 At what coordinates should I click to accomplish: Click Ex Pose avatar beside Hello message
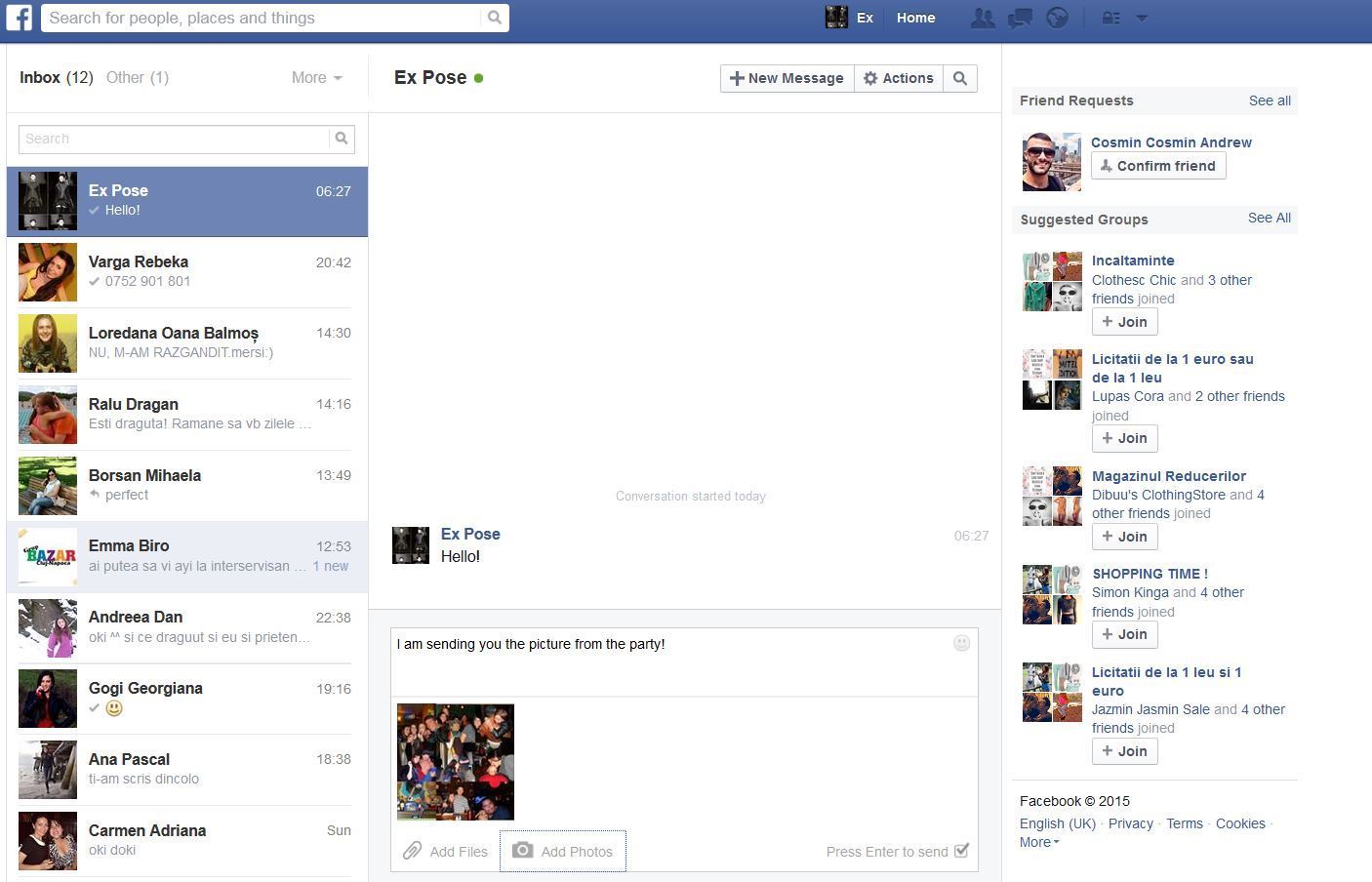411,545
